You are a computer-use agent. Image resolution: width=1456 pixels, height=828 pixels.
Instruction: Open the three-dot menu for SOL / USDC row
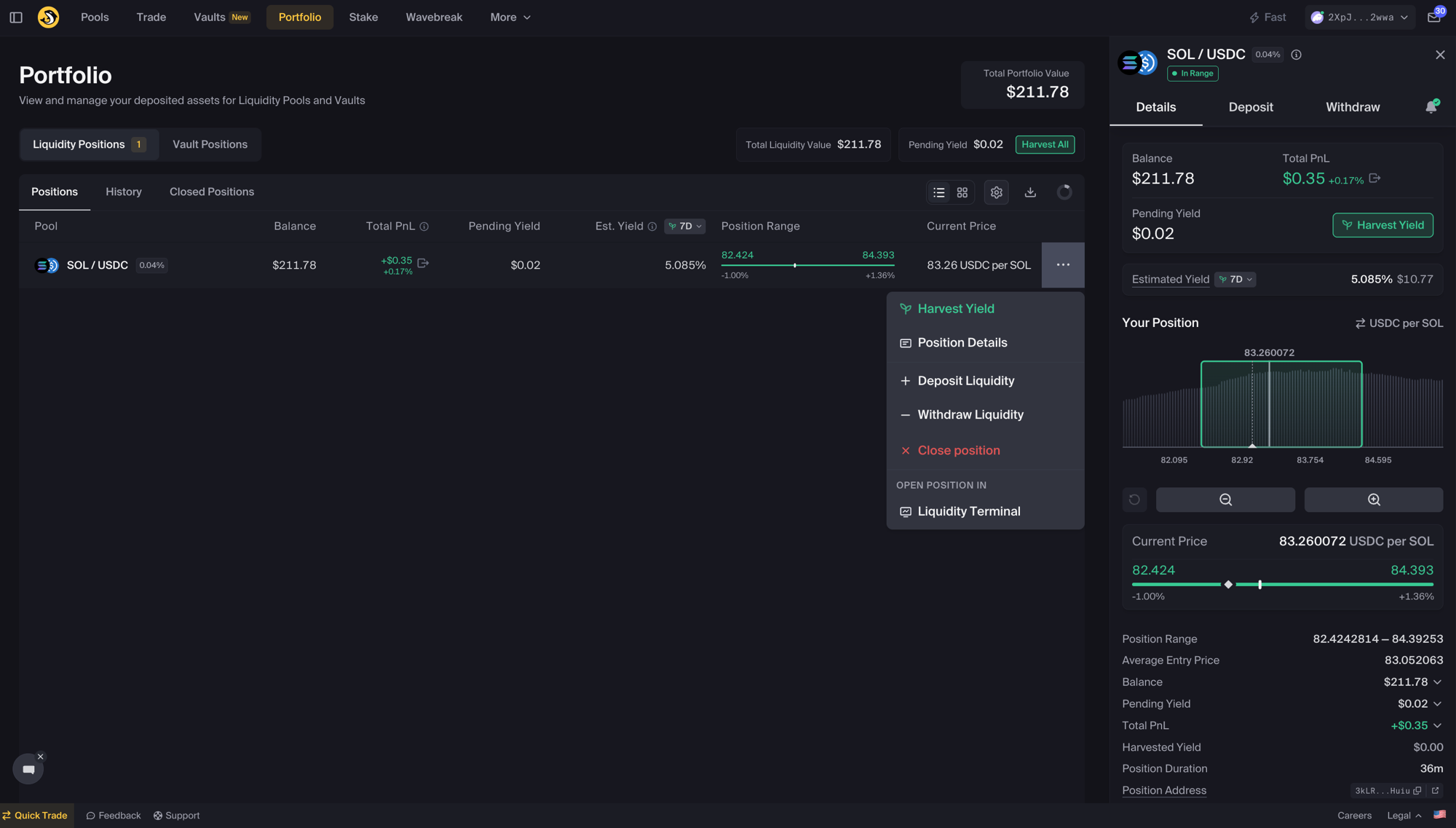(x=1063, y=265)
